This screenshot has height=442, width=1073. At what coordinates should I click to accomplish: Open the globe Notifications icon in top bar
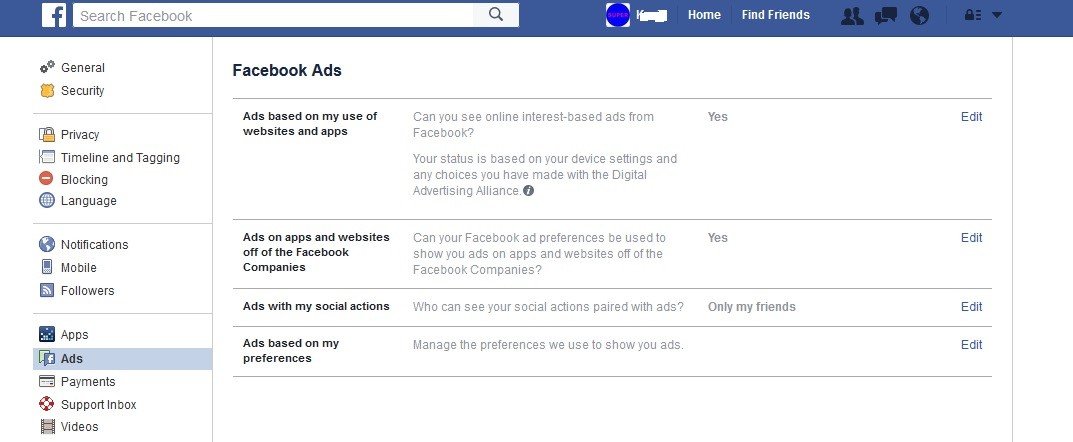[x=920, y=16]
